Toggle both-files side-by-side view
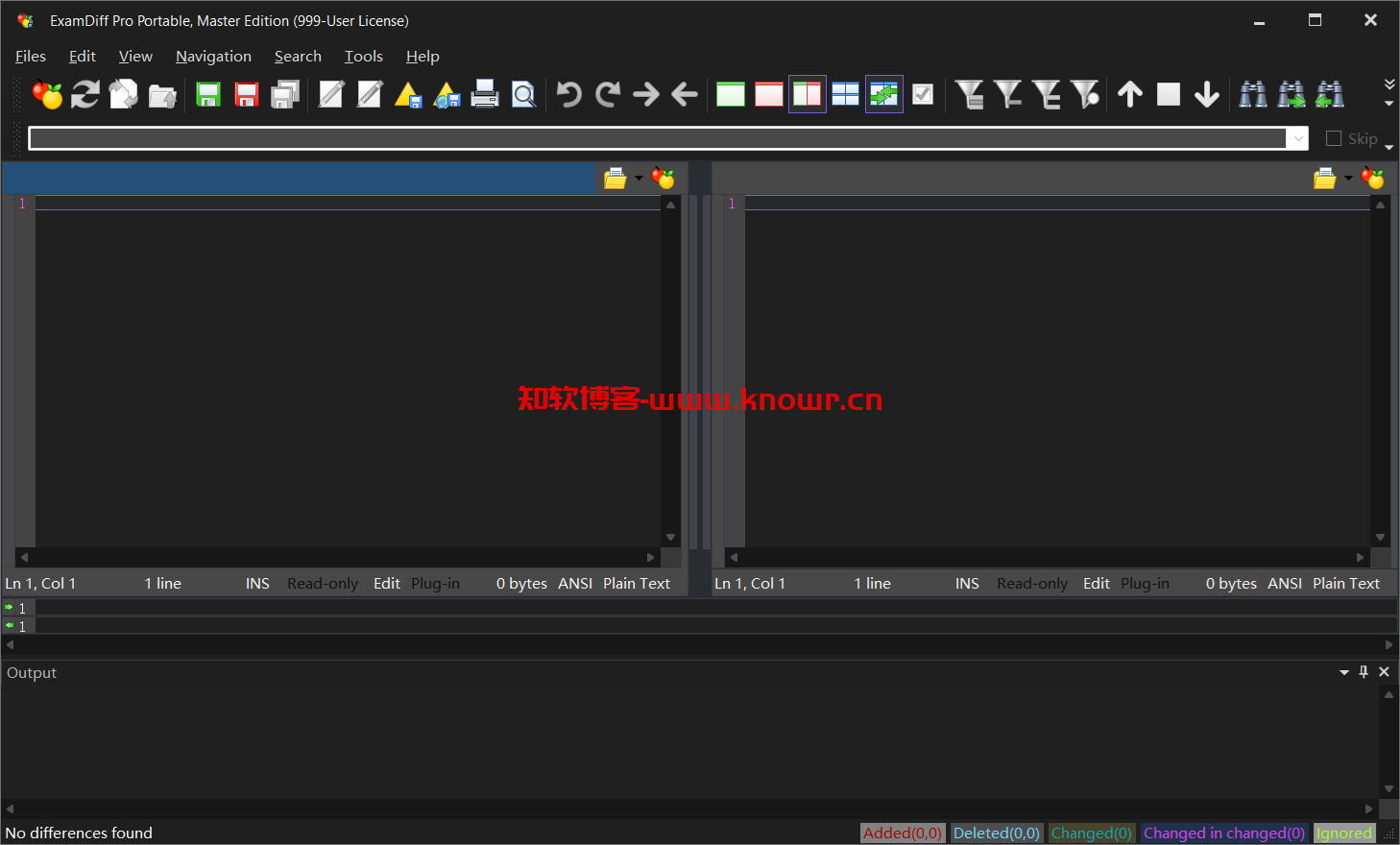 808,94
